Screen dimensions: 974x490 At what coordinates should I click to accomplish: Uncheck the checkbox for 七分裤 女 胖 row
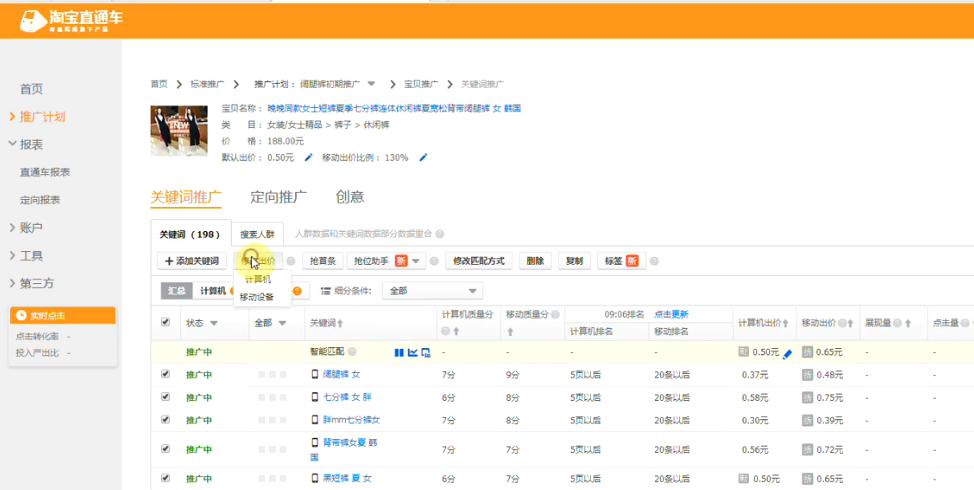pos(165,397)
